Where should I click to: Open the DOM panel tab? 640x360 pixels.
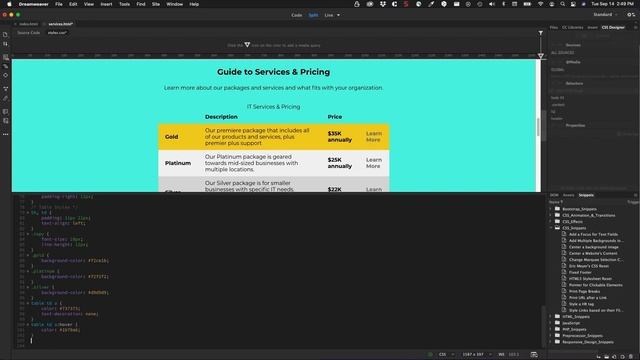coord(554,195)
